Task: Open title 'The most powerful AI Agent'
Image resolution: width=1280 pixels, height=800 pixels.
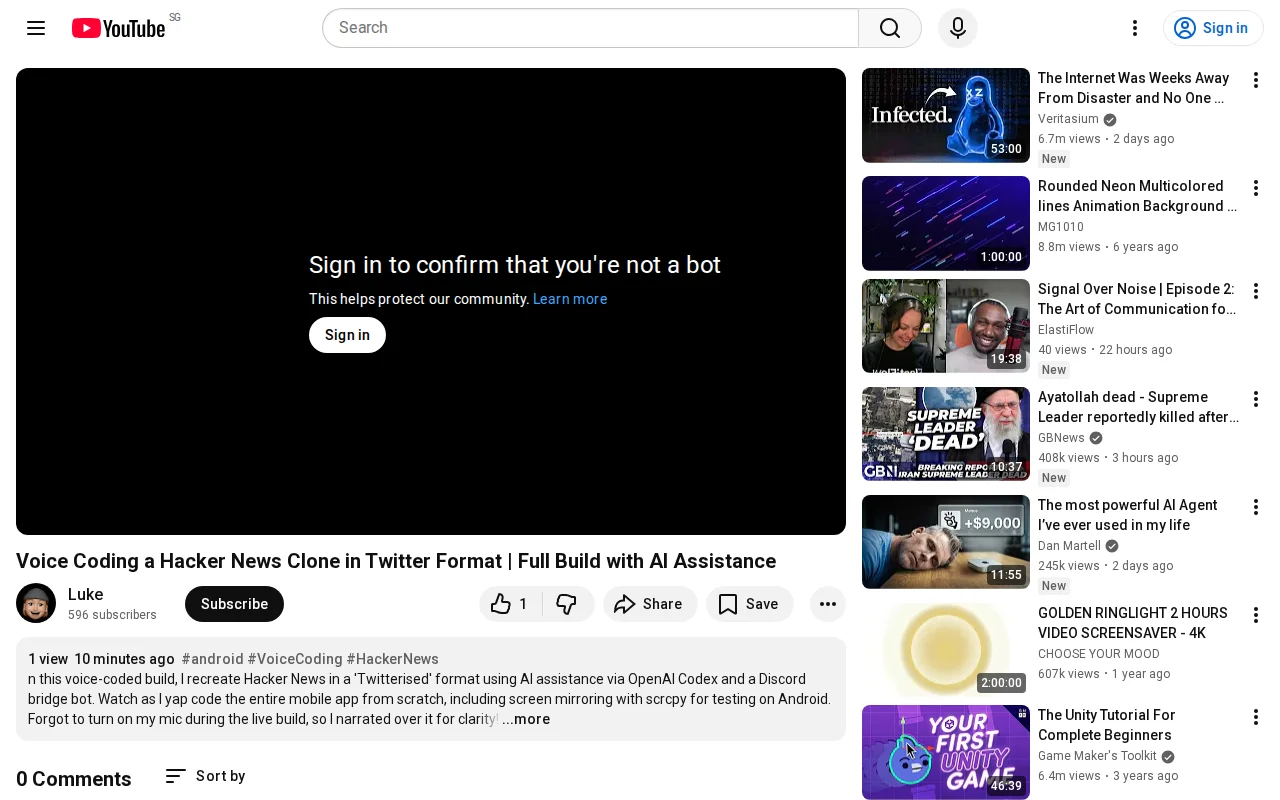Action: point(1128,515)
